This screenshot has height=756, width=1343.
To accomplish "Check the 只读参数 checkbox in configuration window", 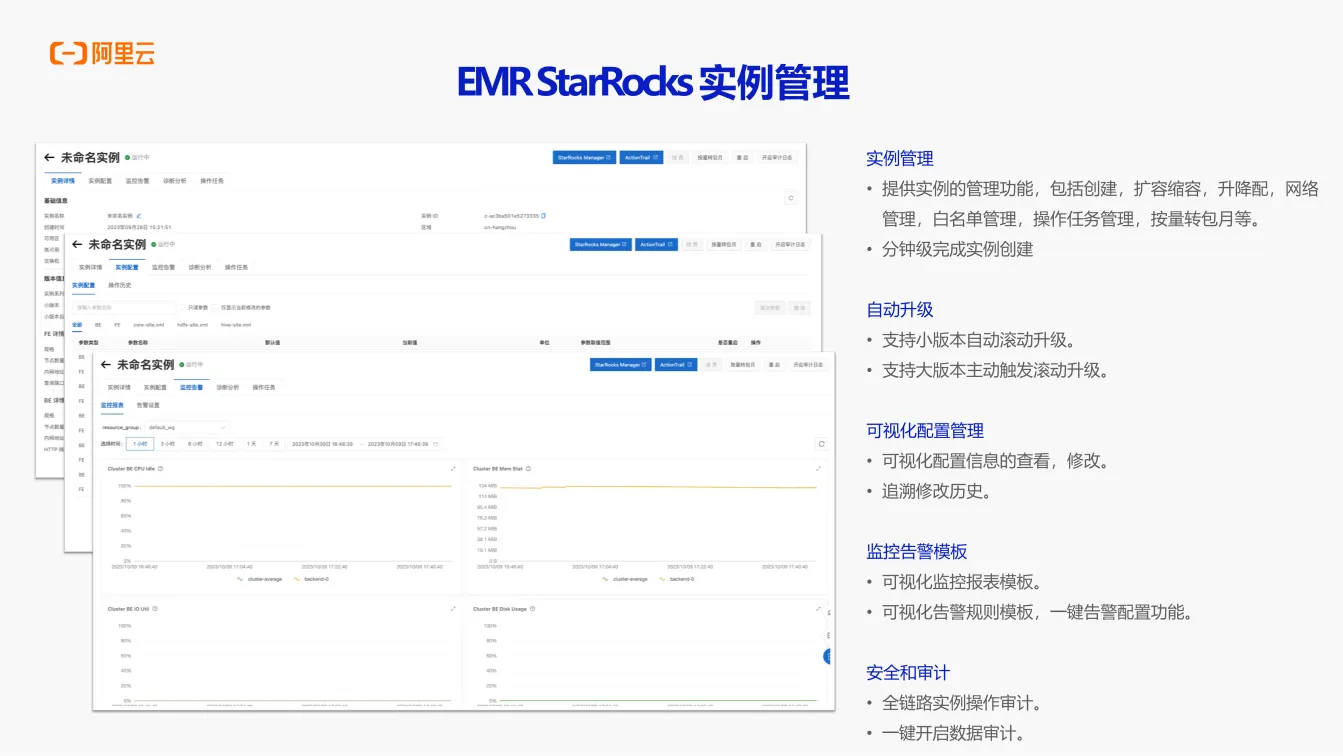I will click(183, 308).
